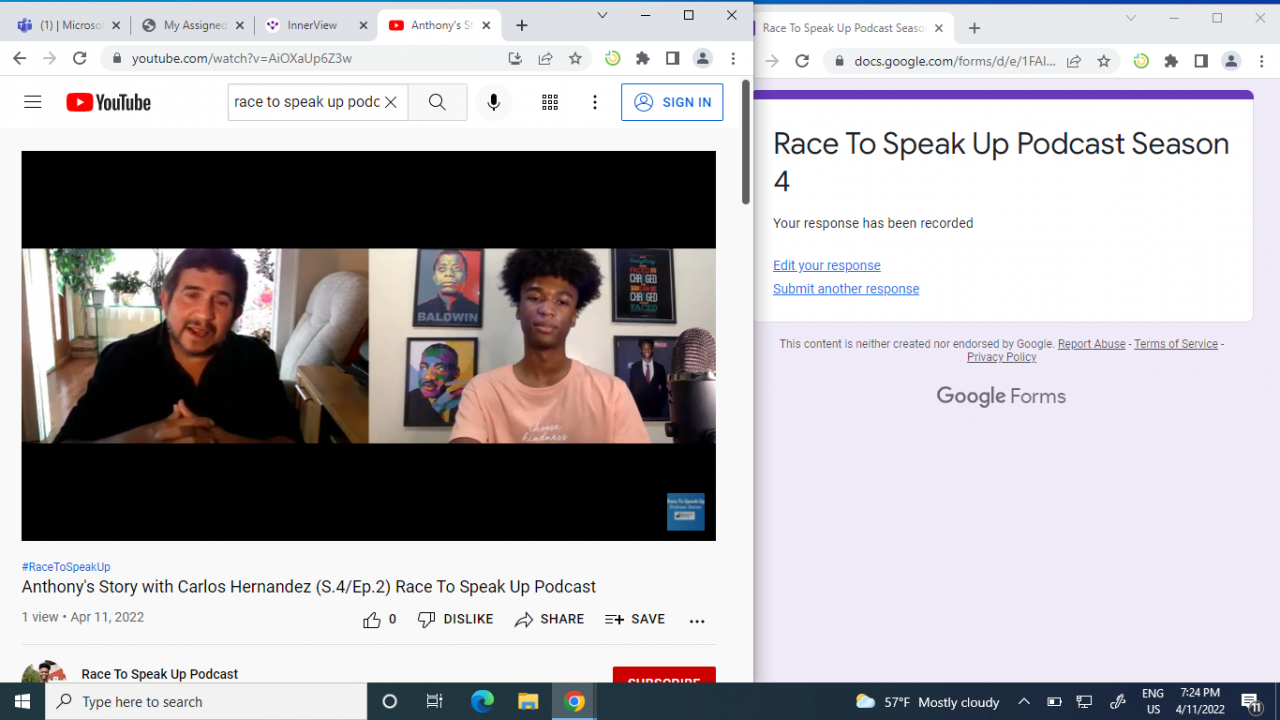Image resolution: width=1280 pixels, height=720 pixels.
Task: Switch to the InnerView tab
Action: click(x=312, y=26)
